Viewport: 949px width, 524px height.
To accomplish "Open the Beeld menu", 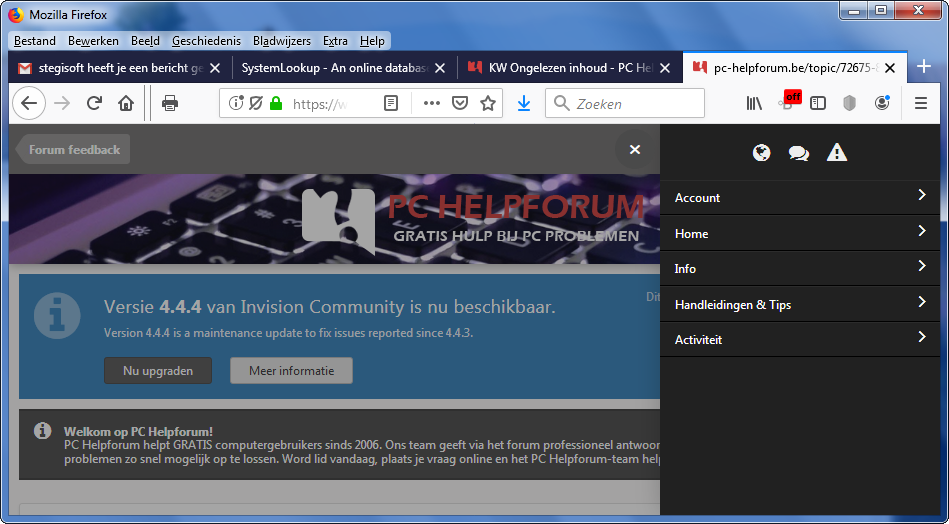I will 145,41.
